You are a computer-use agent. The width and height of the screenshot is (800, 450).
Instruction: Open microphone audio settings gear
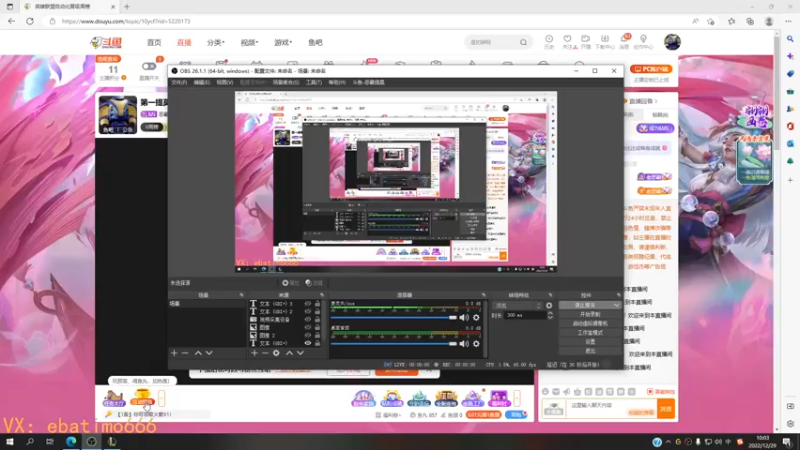point(476,317)
